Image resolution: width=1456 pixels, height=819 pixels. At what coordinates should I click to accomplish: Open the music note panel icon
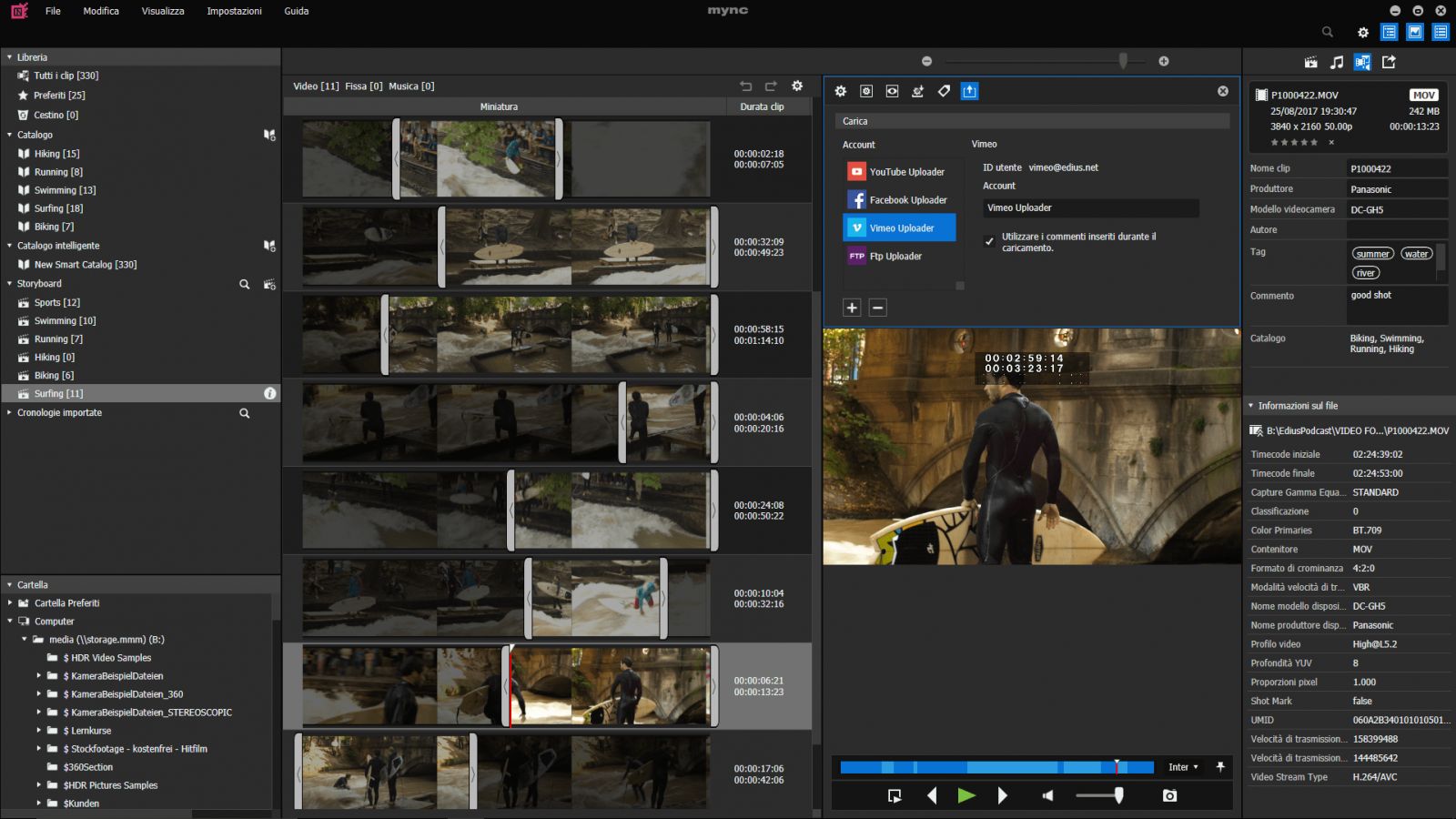pos(1336,62)
